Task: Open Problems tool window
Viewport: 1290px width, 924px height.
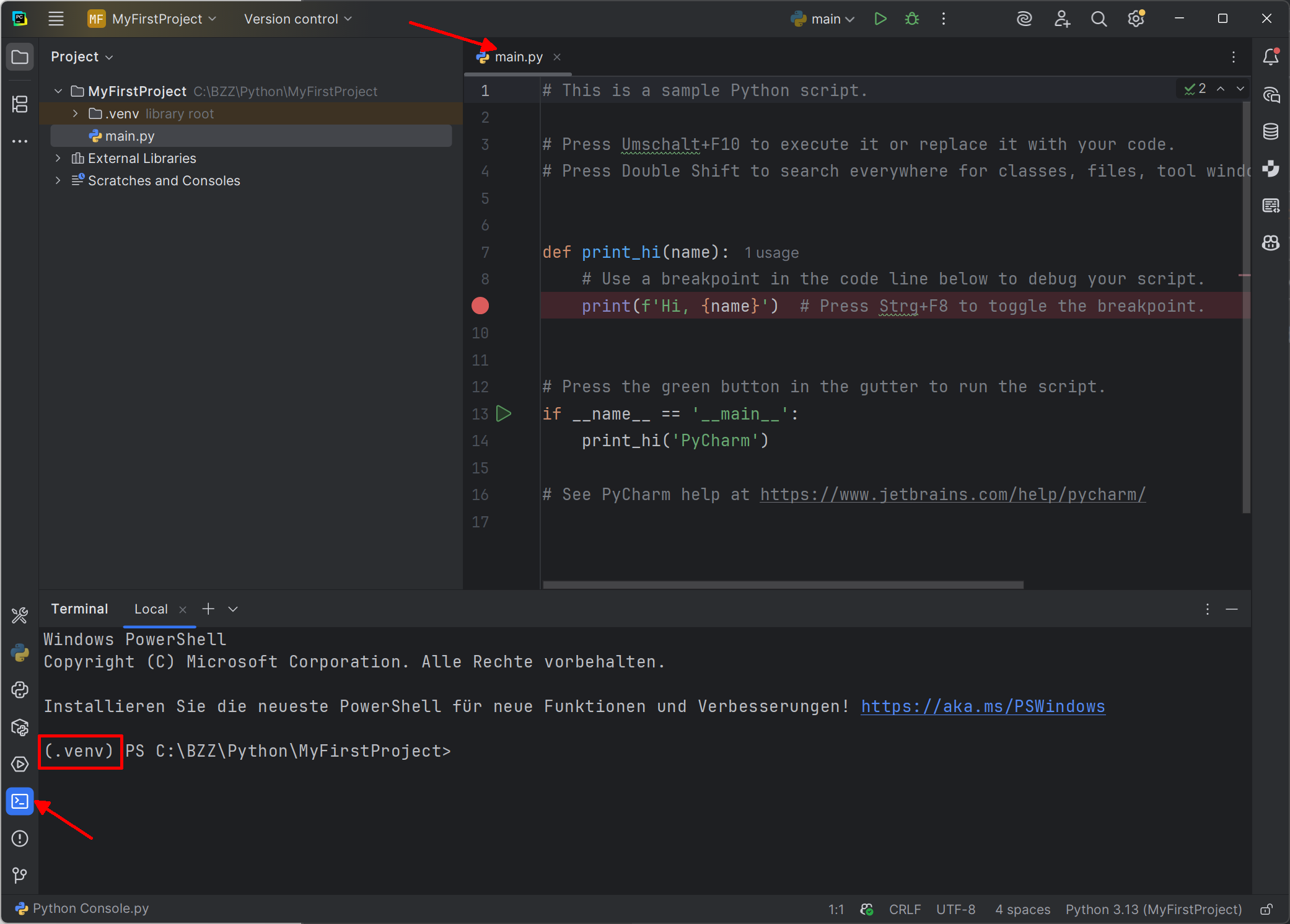Action: pos(20,838)
